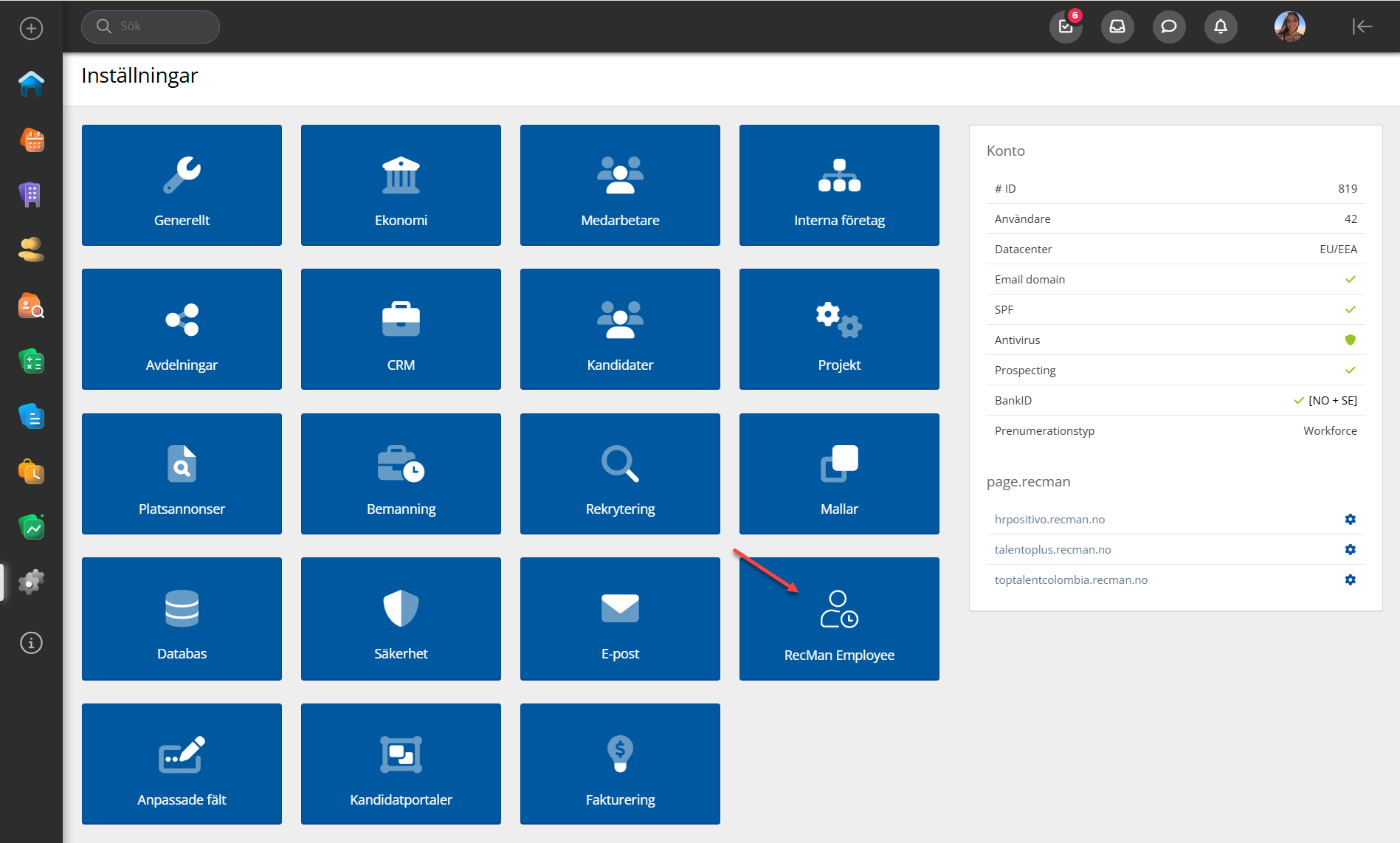Open the talentoplus.recman.no link
1400x843 pixels.
click(1052, 550)
